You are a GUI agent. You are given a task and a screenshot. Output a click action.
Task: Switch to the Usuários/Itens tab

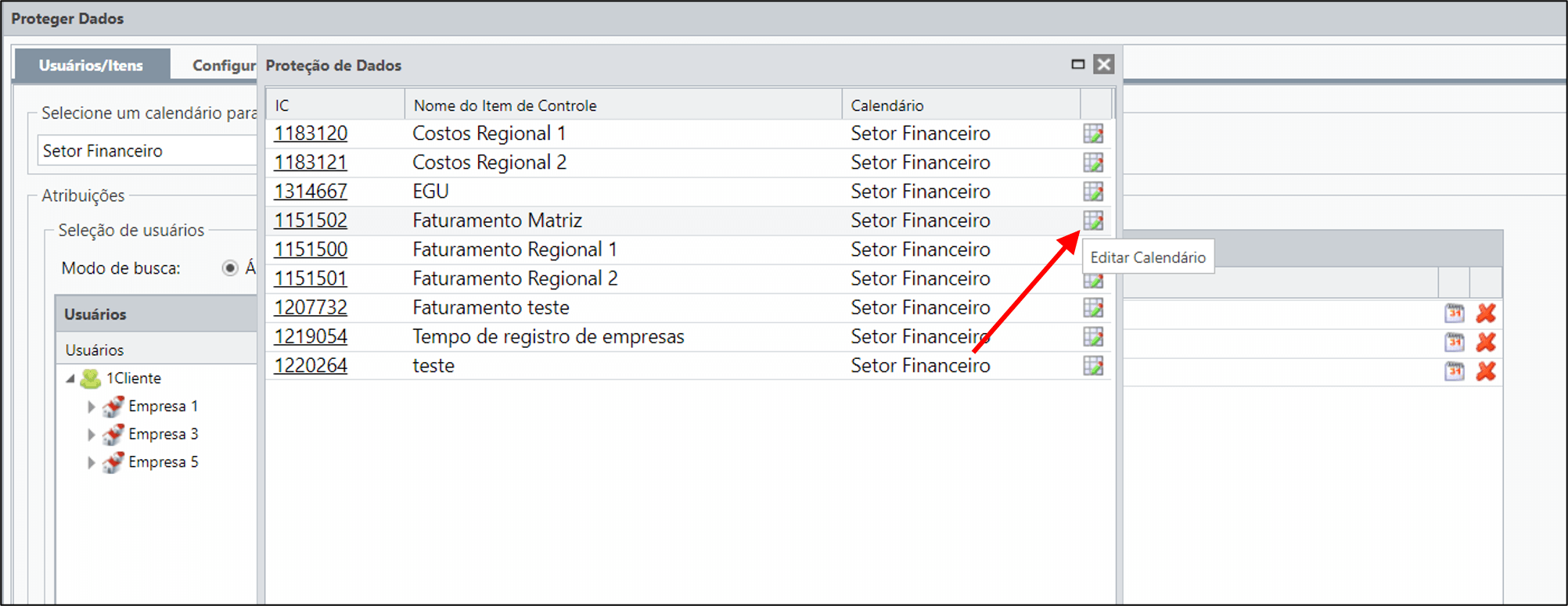pyautogui.click(x=92, y=65)
